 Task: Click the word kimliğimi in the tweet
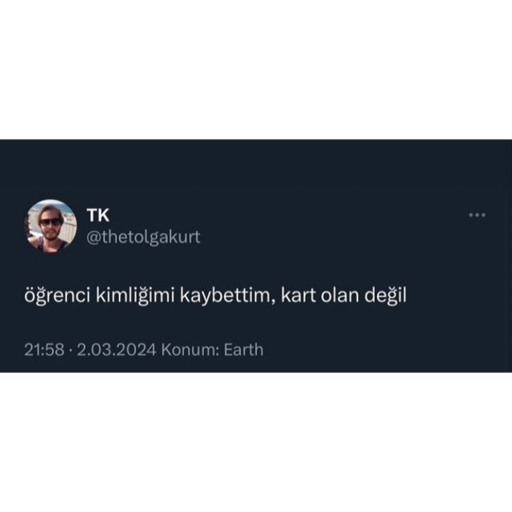(x=135, y=296)
